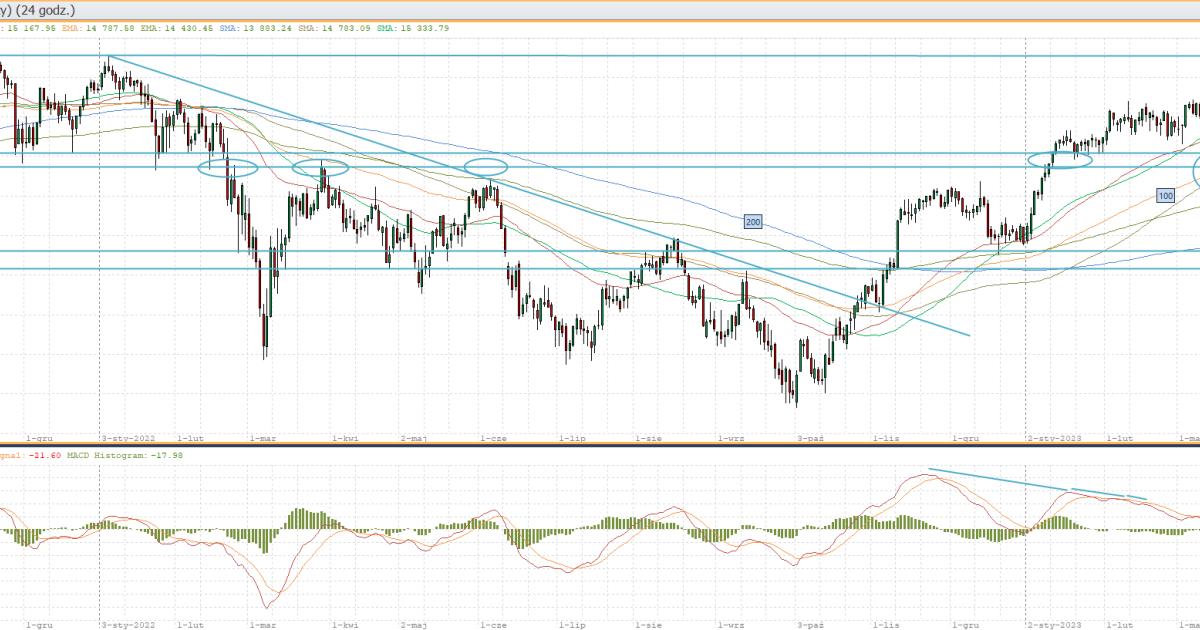1200x630 pixels.
Task: Select the 100 moving average label
Action: click(x=1165, y=195)
